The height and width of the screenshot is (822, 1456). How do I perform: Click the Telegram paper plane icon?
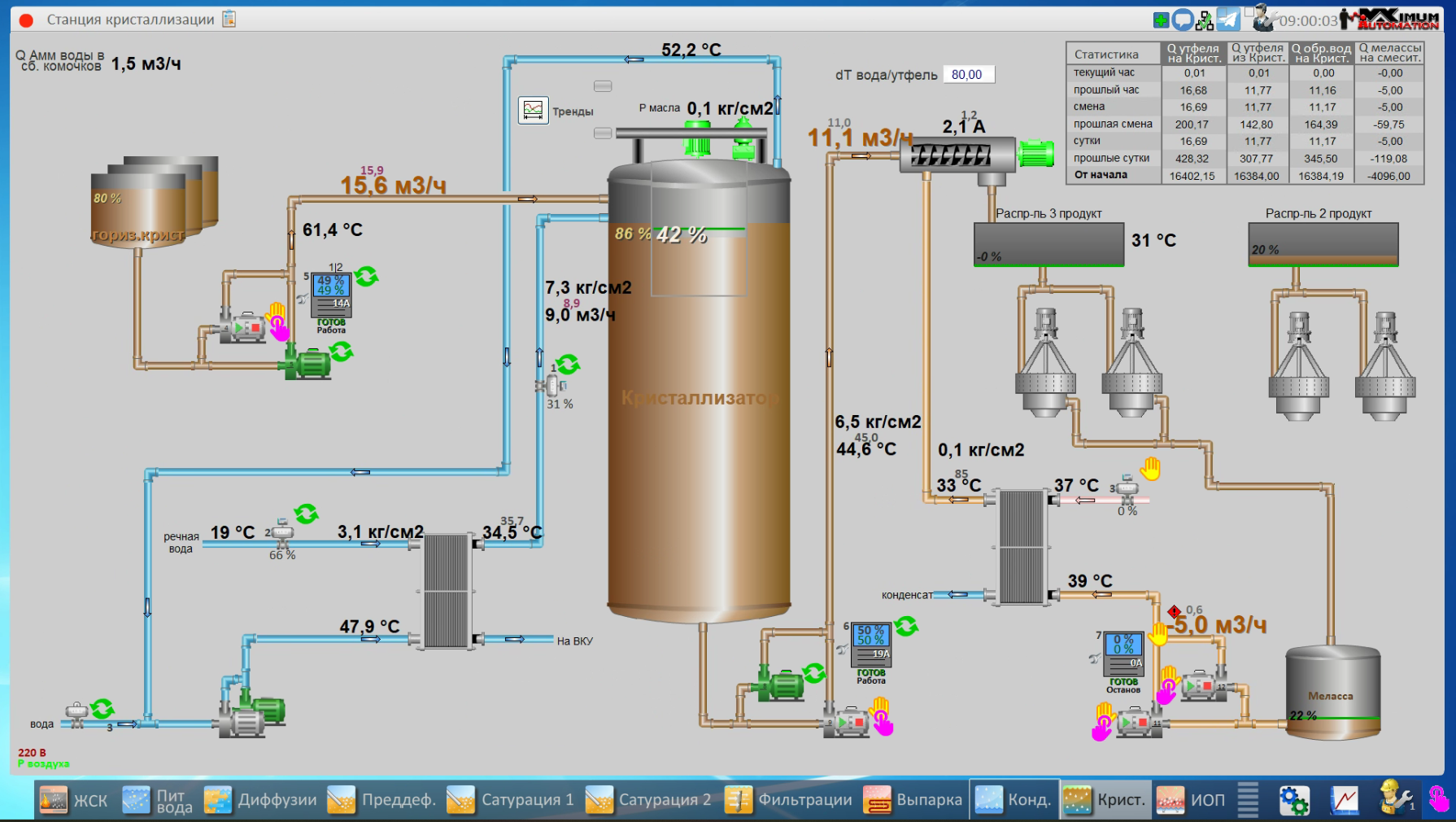pyautogui.click(x=1227, y=20)
